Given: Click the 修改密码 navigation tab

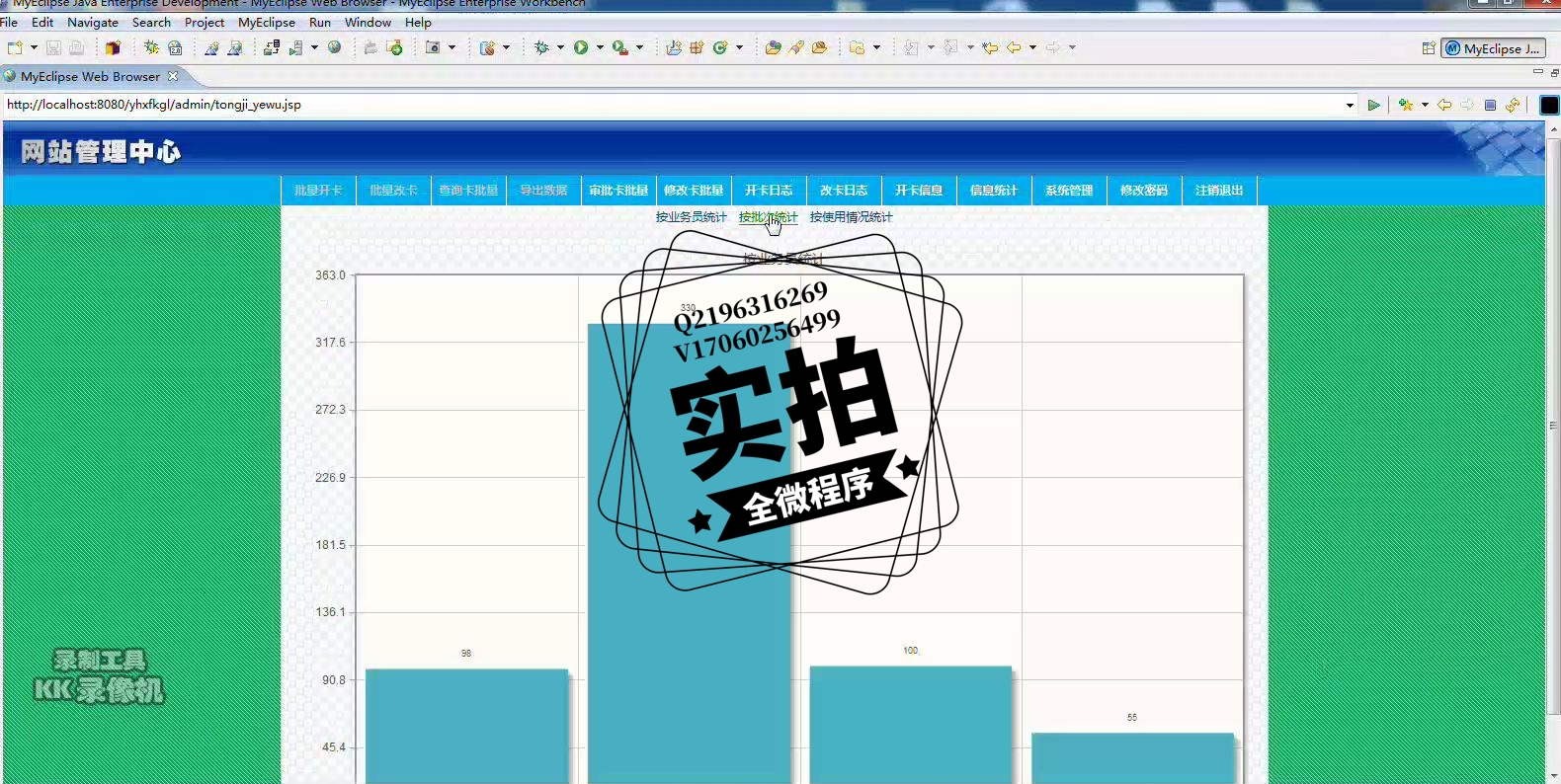Looking at the screenshot, I should [1144, 191].
